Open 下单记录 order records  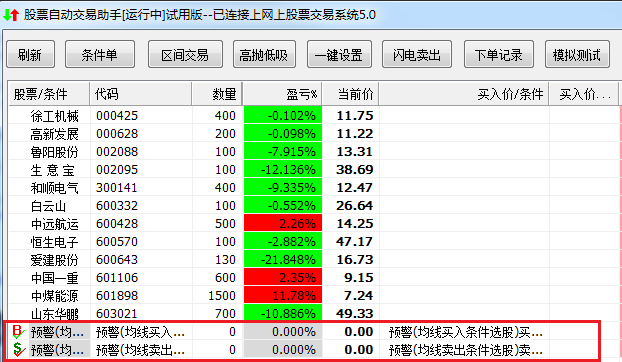pyautogui.click(x=499, y=54)
